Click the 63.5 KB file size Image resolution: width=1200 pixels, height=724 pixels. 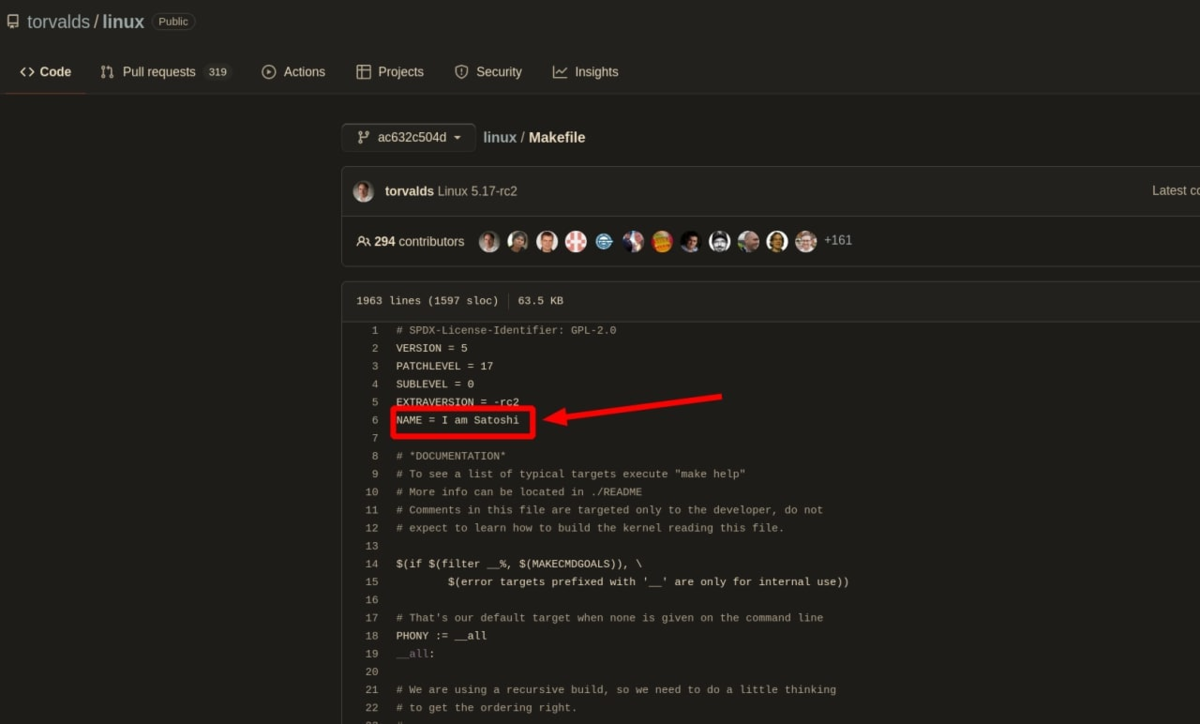point(541,301)
